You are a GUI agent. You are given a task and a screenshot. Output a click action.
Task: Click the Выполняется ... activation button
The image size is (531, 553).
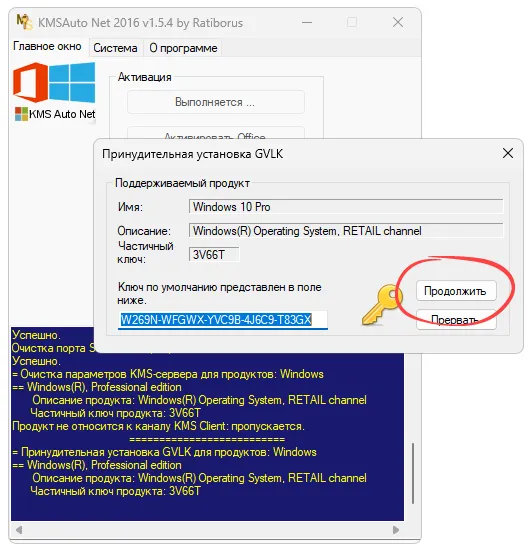[215, 102]
